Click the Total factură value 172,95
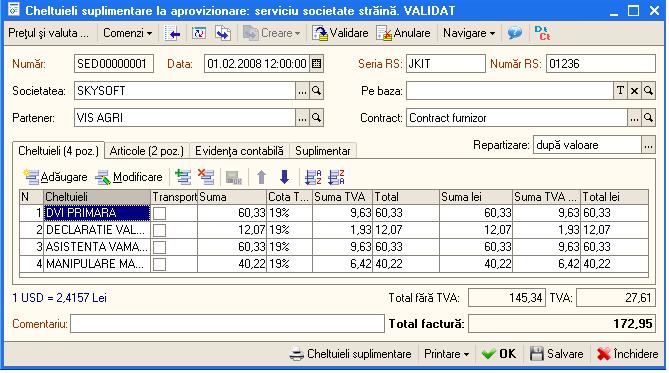 561,324
